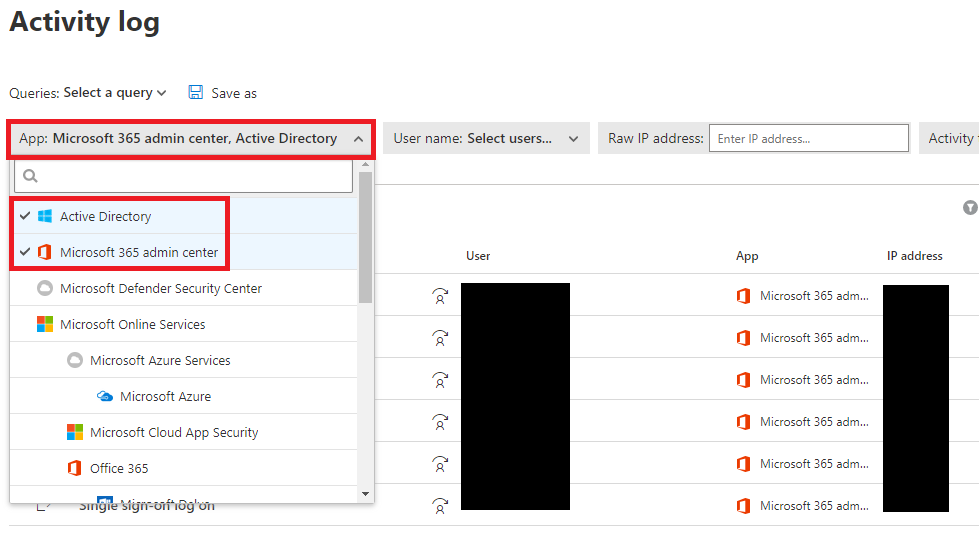Click the Microsoft Azure Services circle icon

click(x=75, y=360)
